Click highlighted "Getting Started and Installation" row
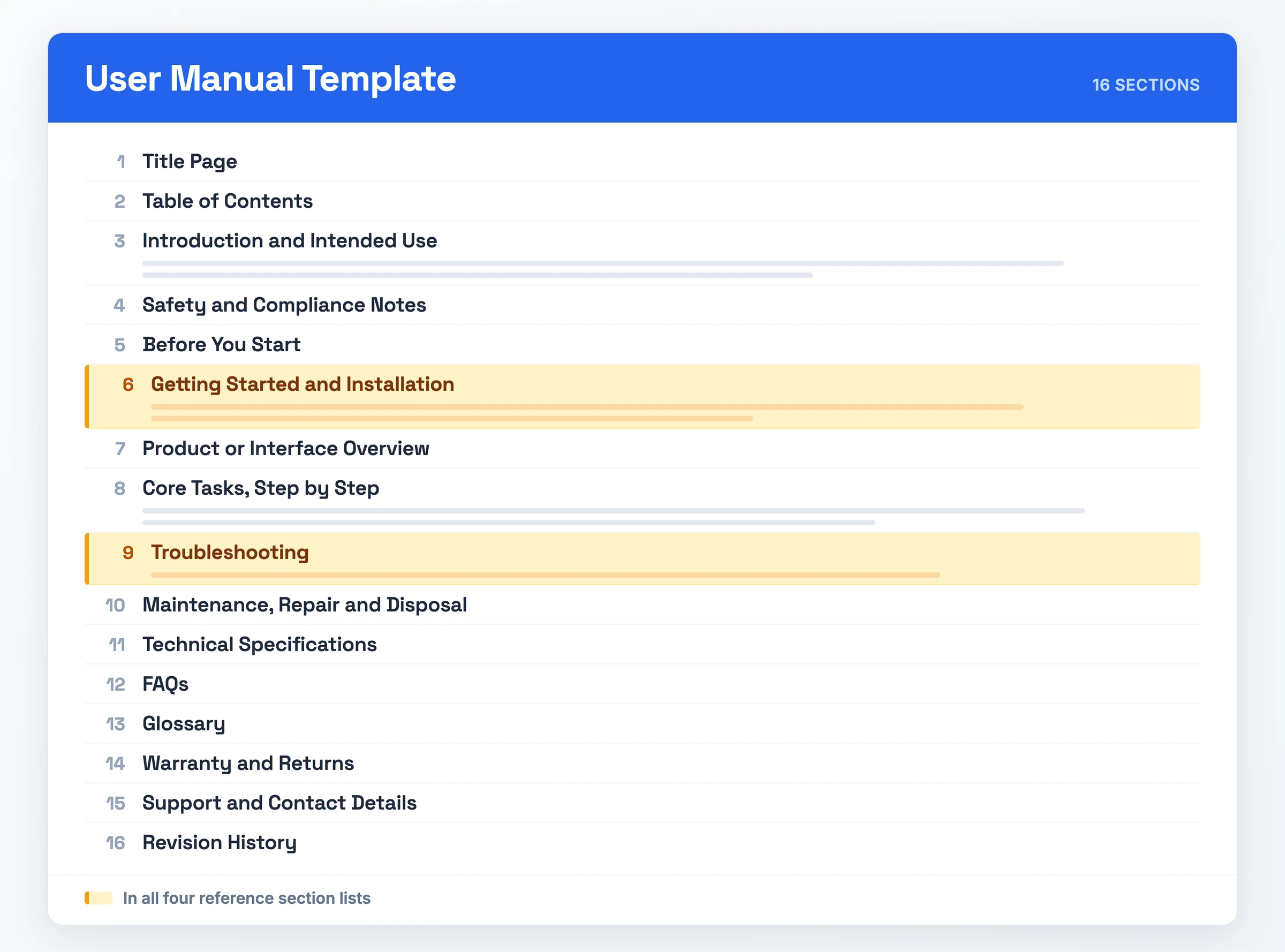 coord(642,396)
